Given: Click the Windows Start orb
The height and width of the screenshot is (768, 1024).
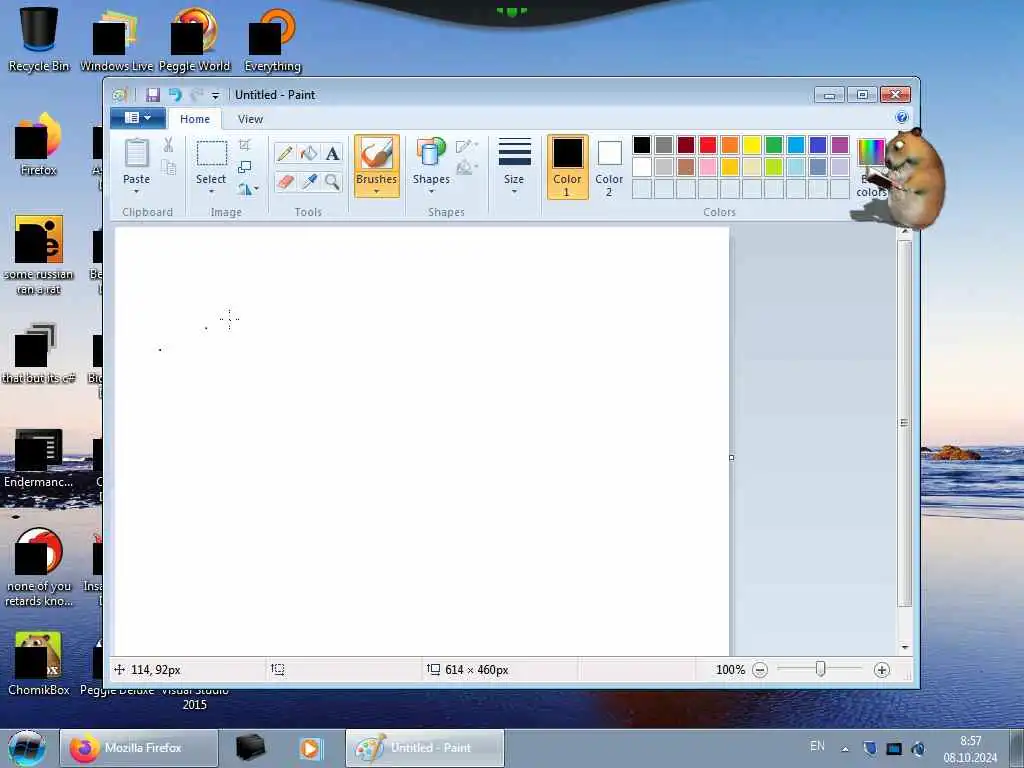Looking at the screenshot, I should point(27,748).
